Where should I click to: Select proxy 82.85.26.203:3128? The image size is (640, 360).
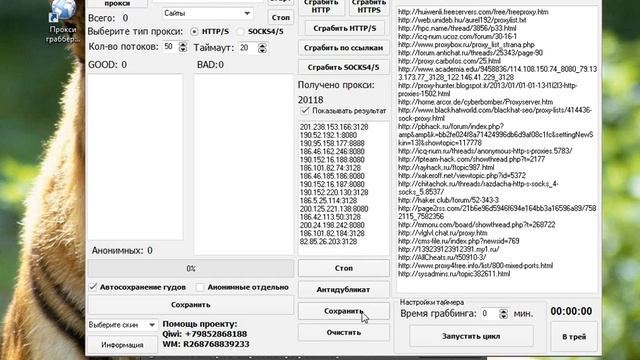[x=328, y=242]
